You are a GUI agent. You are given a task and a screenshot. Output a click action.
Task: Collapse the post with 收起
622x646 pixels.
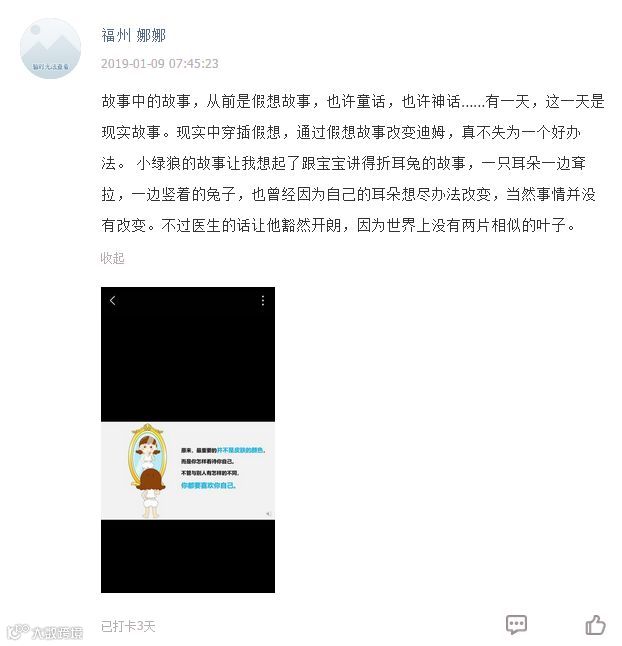(x=112, y=258)
